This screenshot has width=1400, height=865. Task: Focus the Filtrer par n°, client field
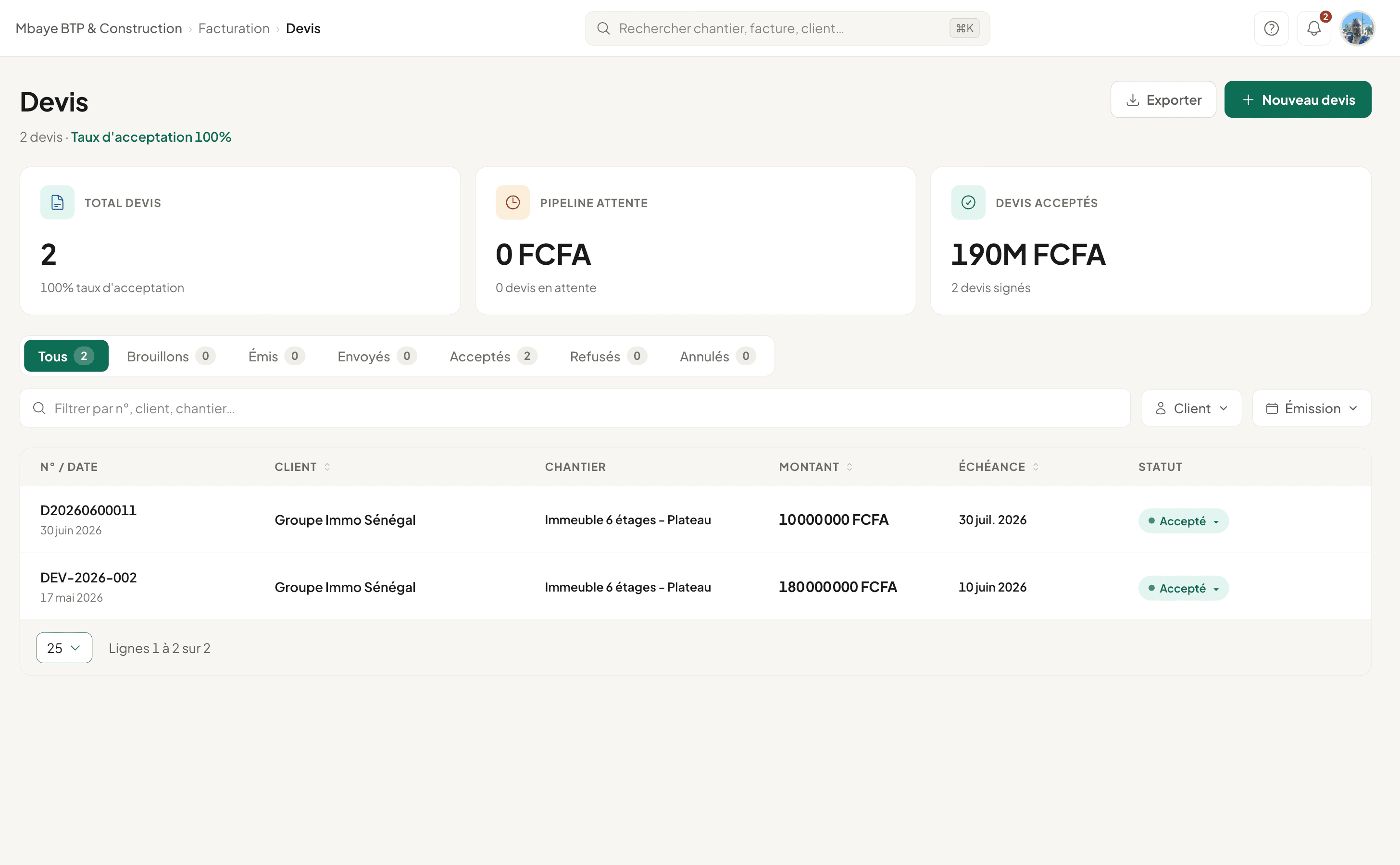[575, 408]
